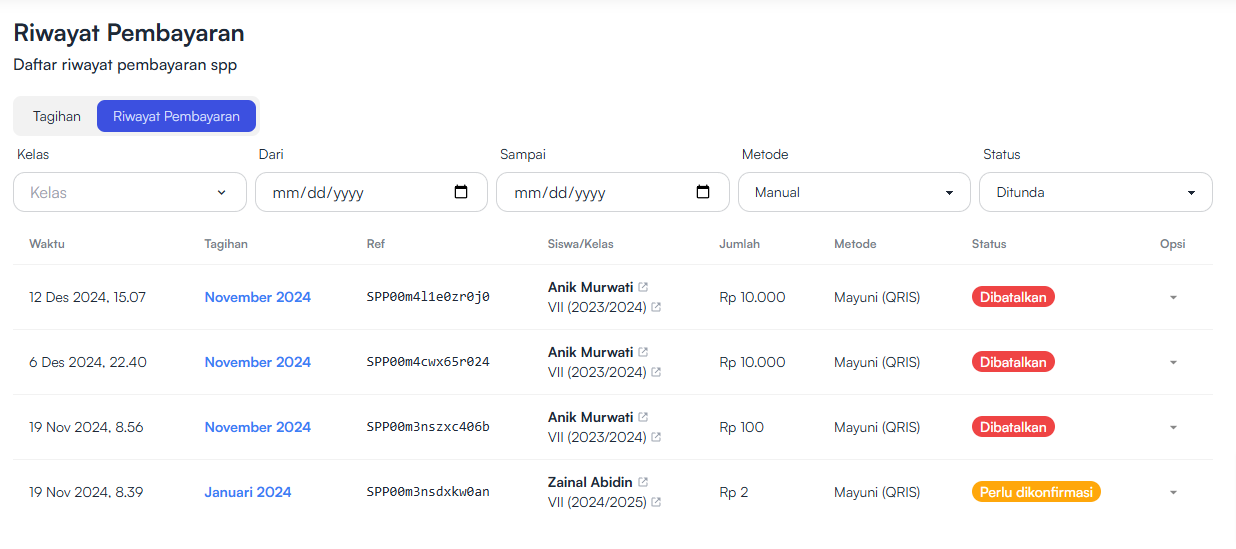This screenshot has width=1236, height=549.
Task: Open class link icon for VII (2023/2024), 6 Des row
Action: (656, 372)
